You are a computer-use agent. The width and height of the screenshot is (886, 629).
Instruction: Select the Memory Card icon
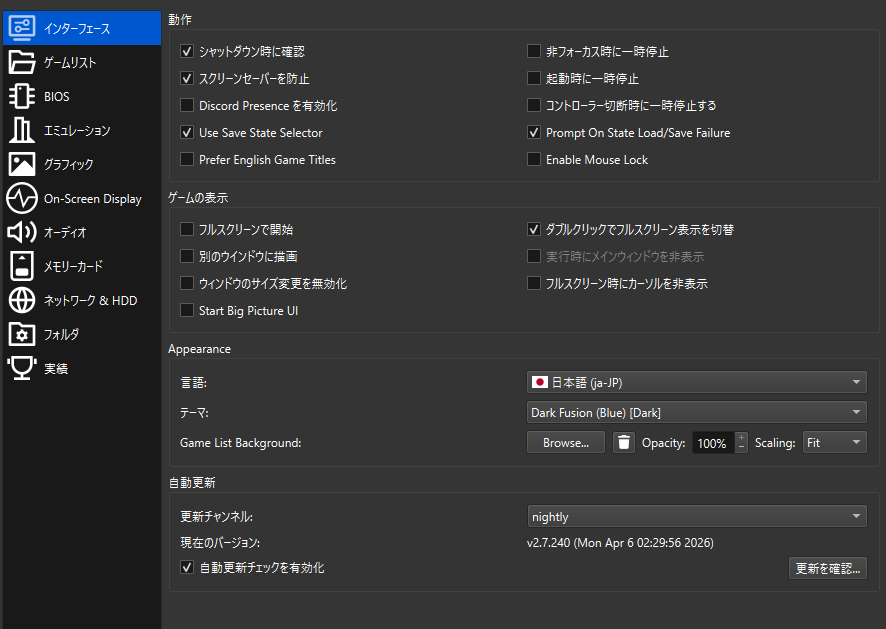pos(22,267)
